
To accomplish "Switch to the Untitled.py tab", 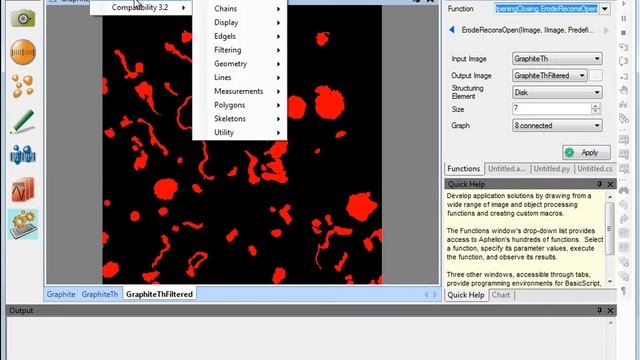I will click(x=551, y=169).
